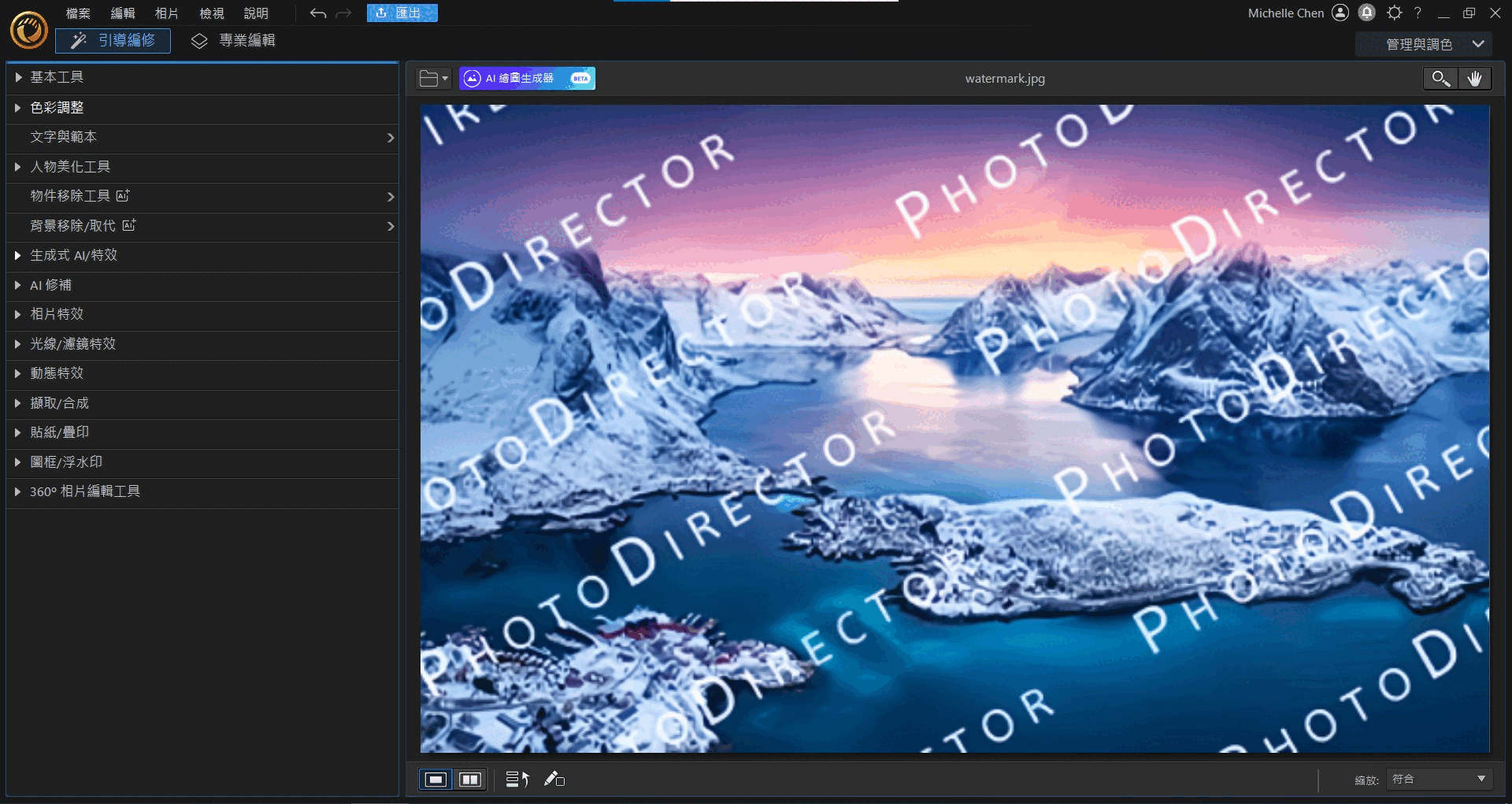Expand the 基本工具 section

tap(57, 77)
